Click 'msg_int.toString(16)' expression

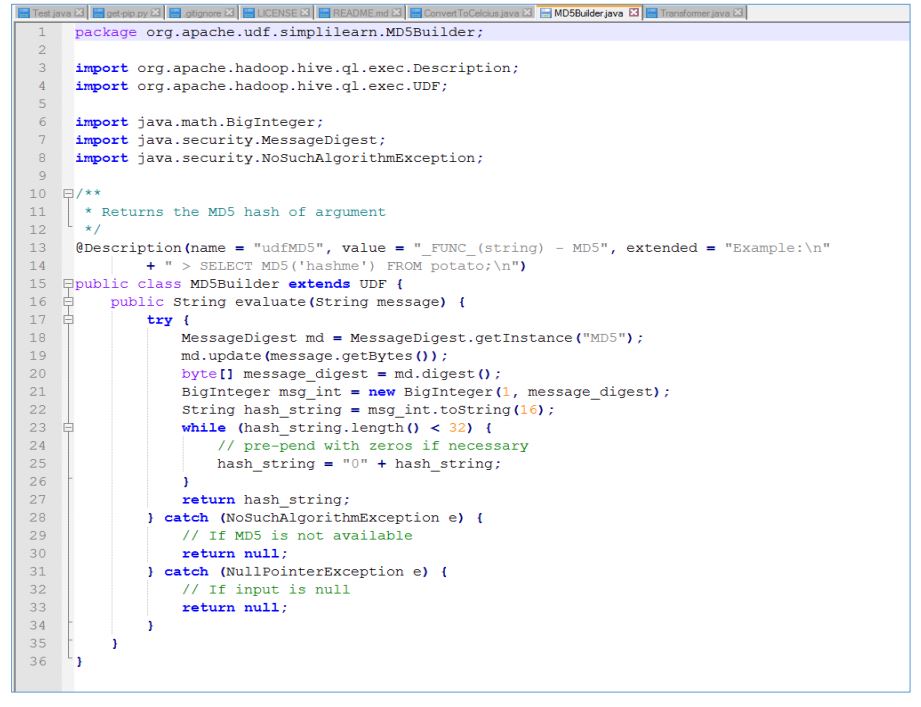pyautogui.click(x=457, y=410)
